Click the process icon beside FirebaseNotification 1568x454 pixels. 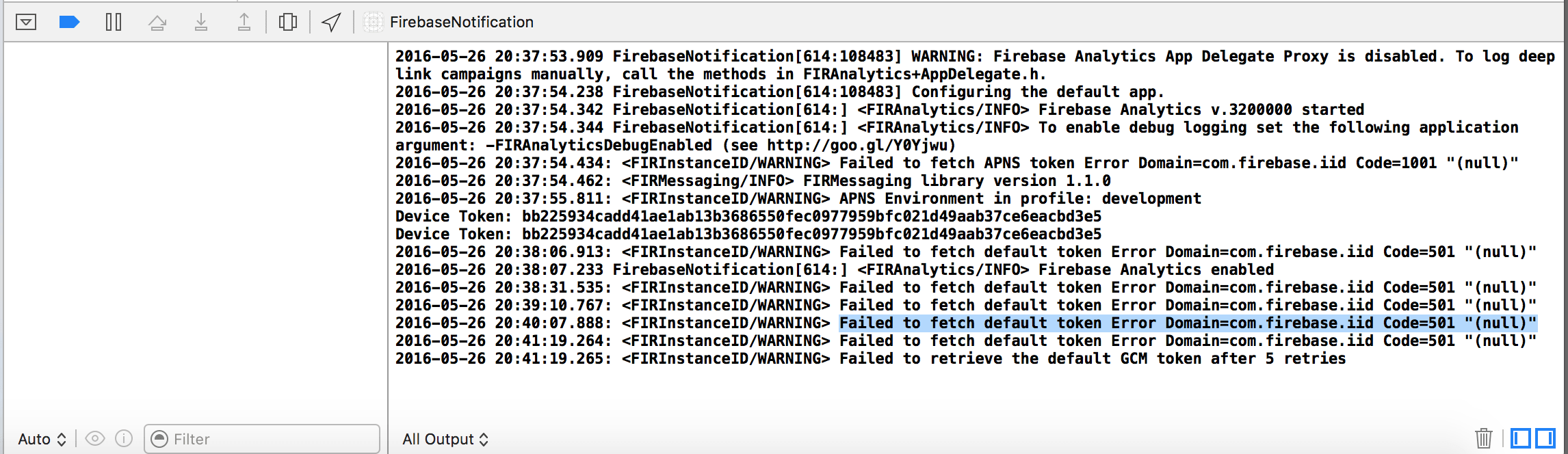[x=373, y=22]
